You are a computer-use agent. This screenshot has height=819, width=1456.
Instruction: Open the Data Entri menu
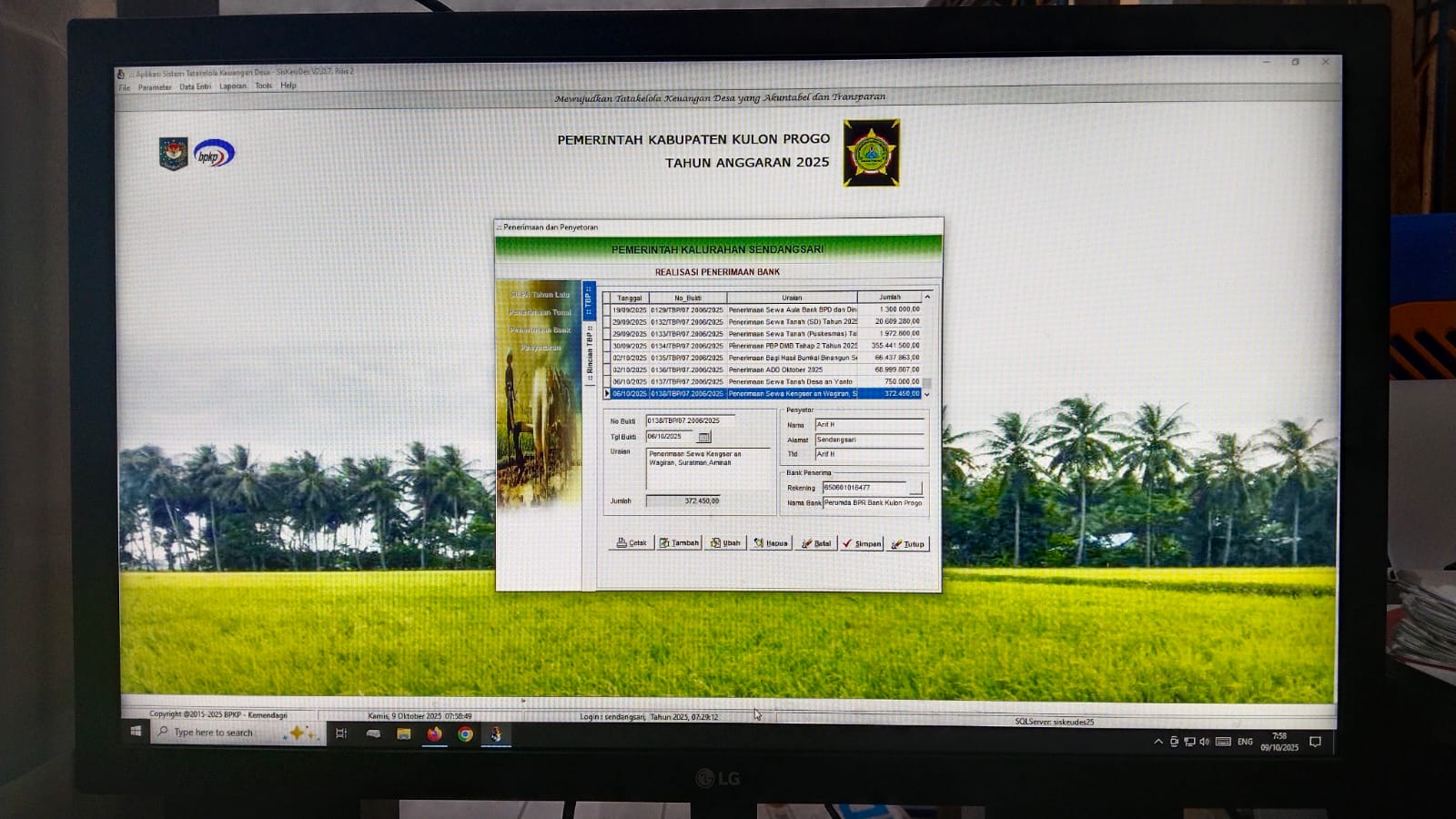click(195, 86)
